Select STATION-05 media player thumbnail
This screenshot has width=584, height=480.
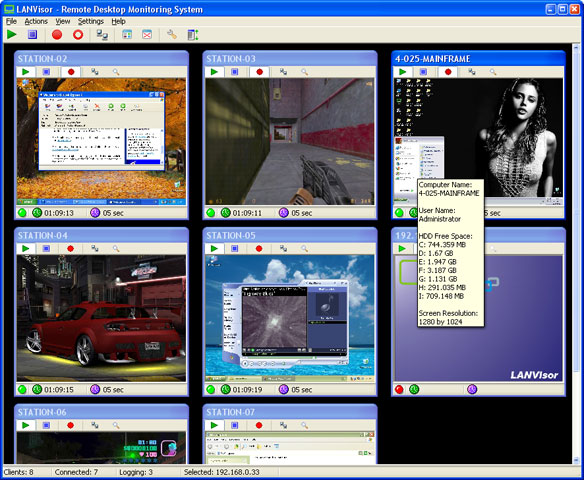click(x=290, y=318)
